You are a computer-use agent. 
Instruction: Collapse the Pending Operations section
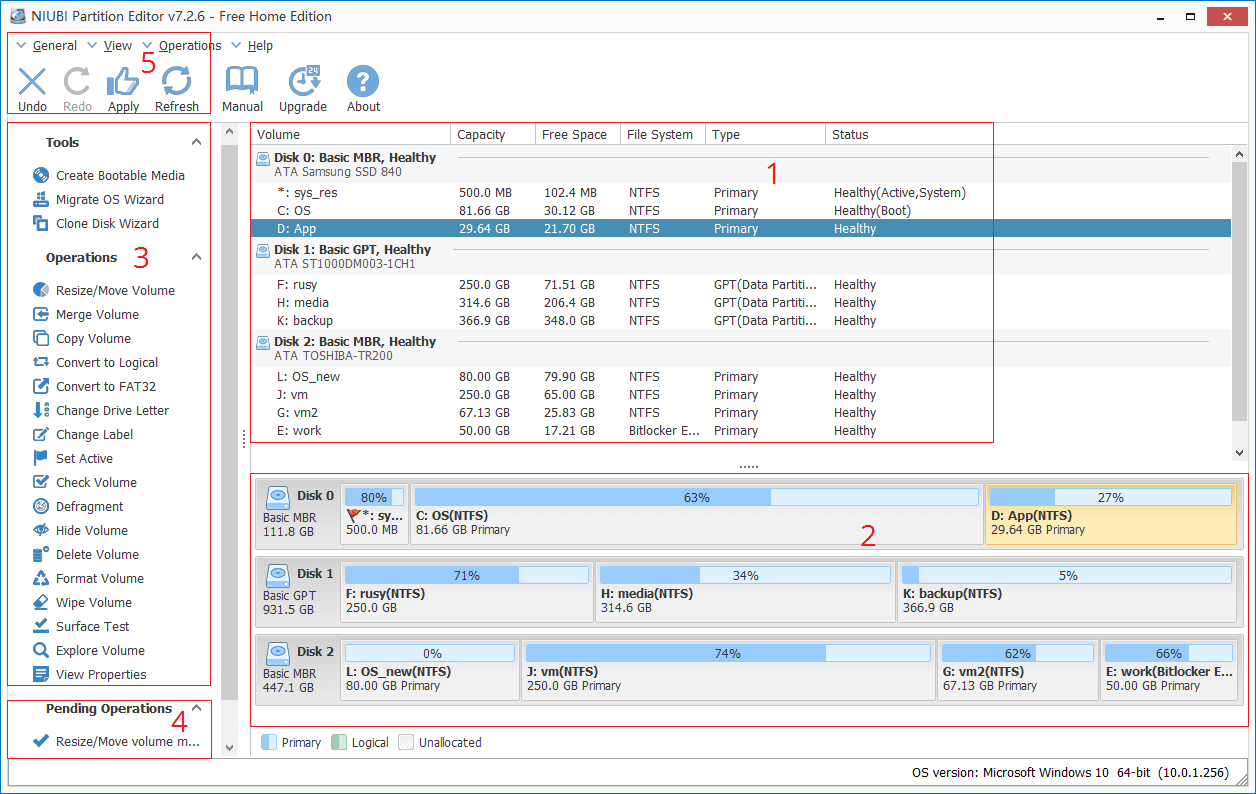coord(197,708)
